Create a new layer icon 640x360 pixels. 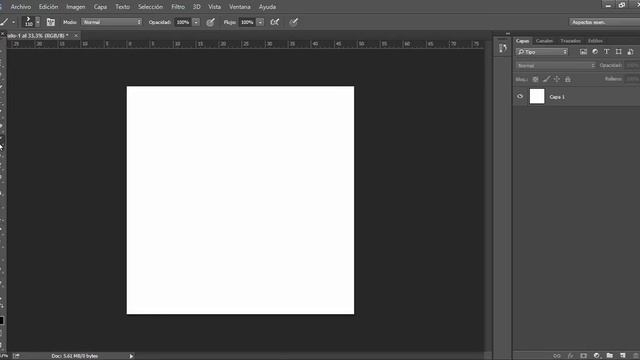623,356
